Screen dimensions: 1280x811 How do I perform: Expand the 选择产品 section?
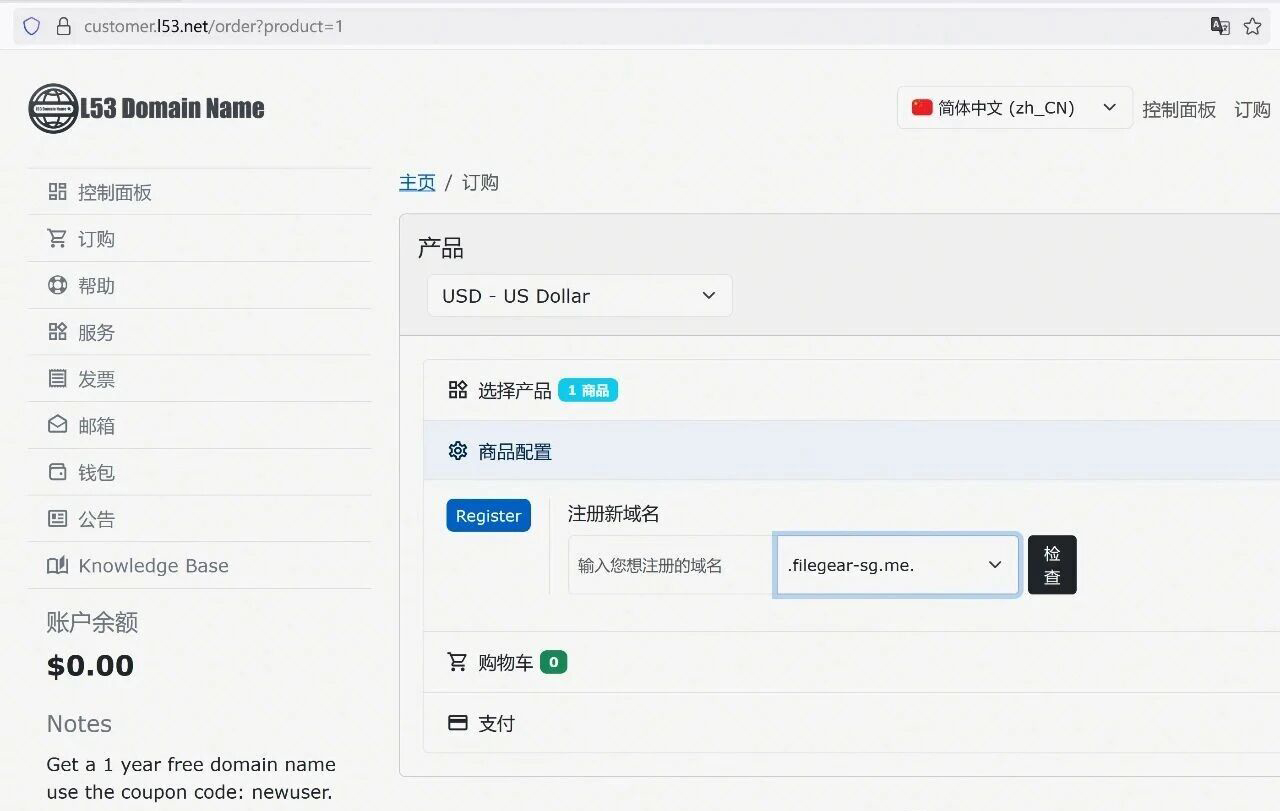pos(514,390)
